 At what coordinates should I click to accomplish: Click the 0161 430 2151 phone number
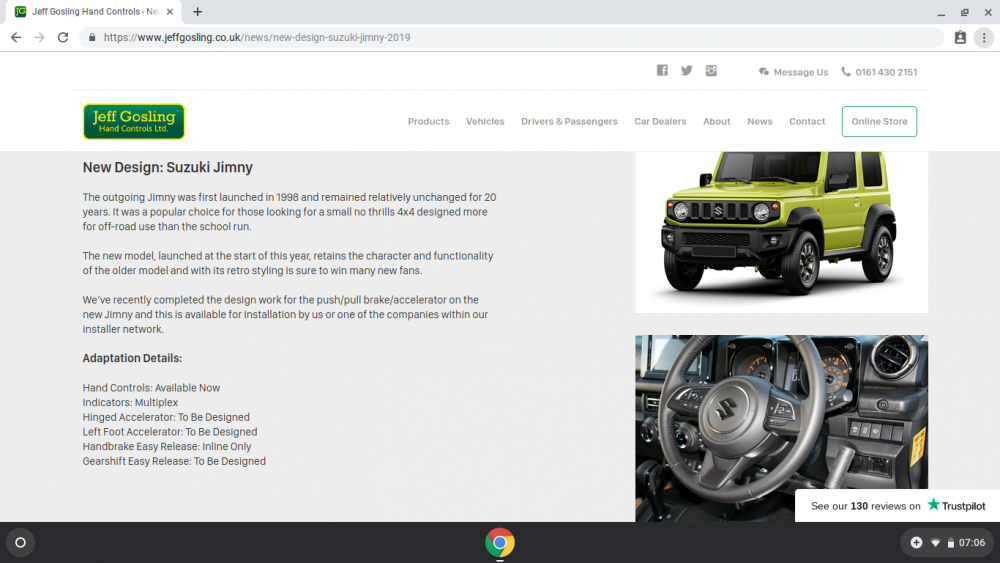point(886,72)
